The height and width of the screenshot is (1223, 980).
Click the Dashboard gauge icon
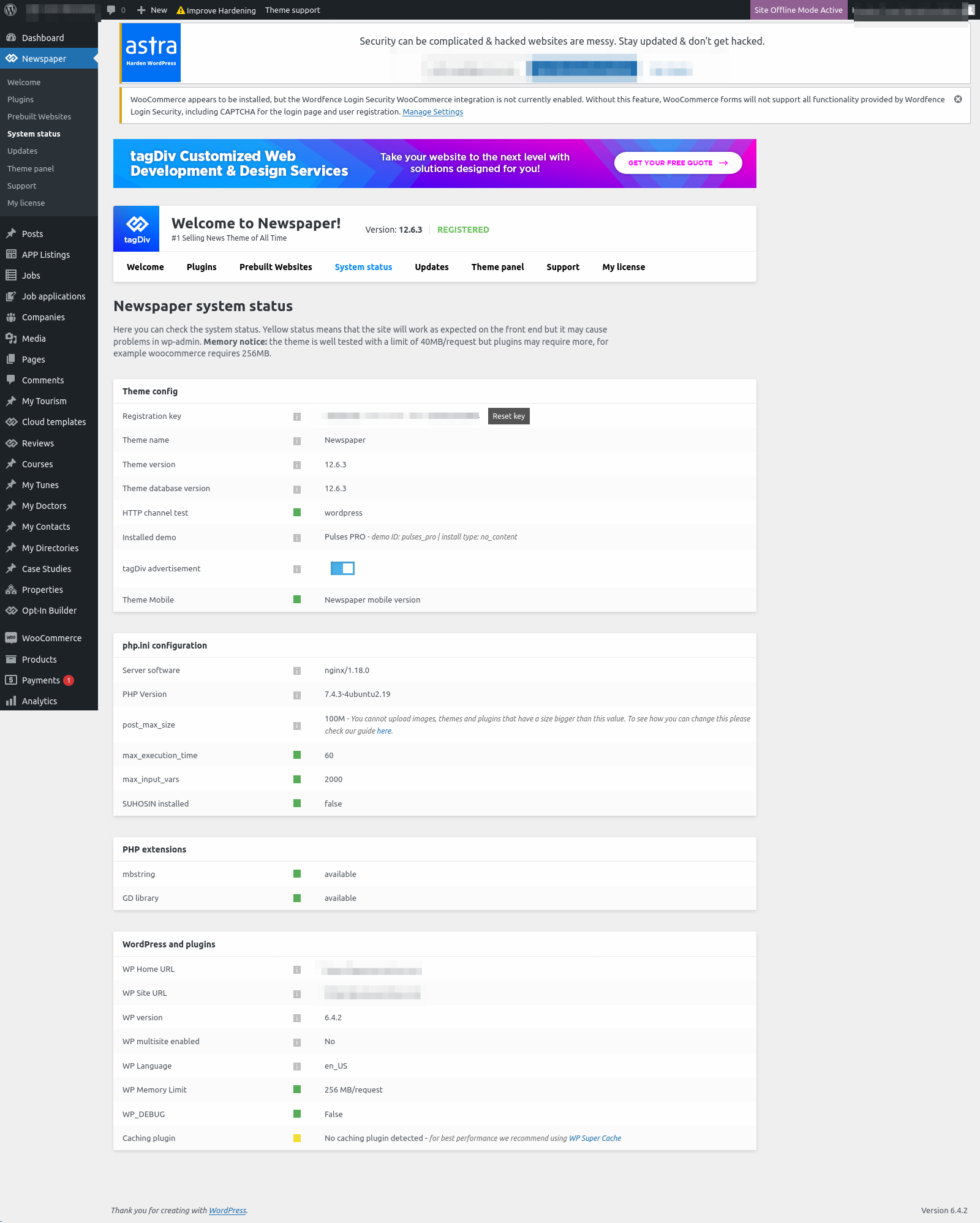click(11, 38)
